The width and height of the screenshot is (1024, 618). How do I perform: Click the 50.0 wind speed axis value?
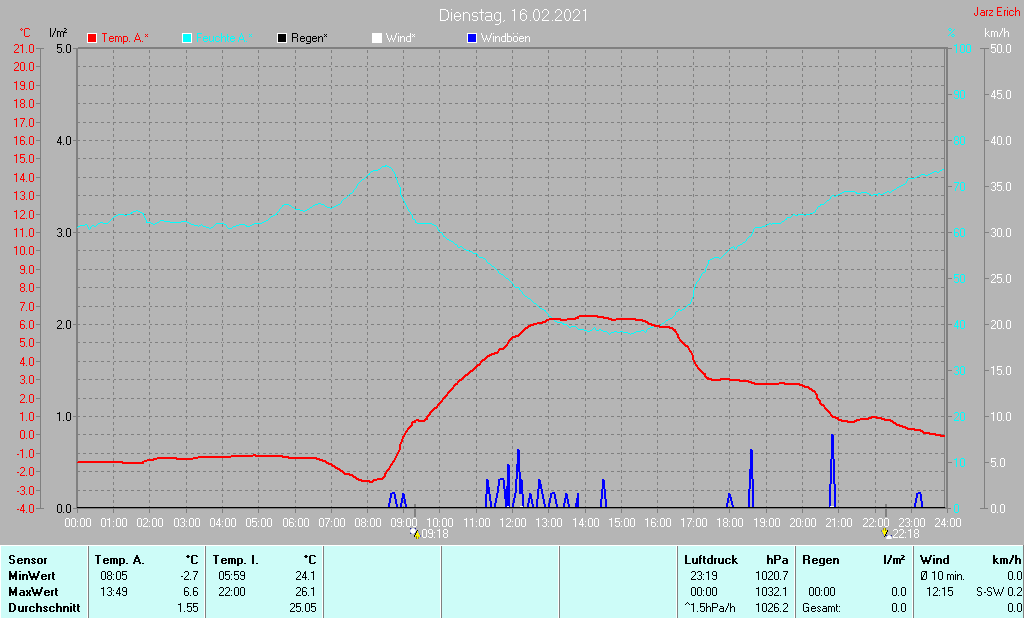point(1000,48)
